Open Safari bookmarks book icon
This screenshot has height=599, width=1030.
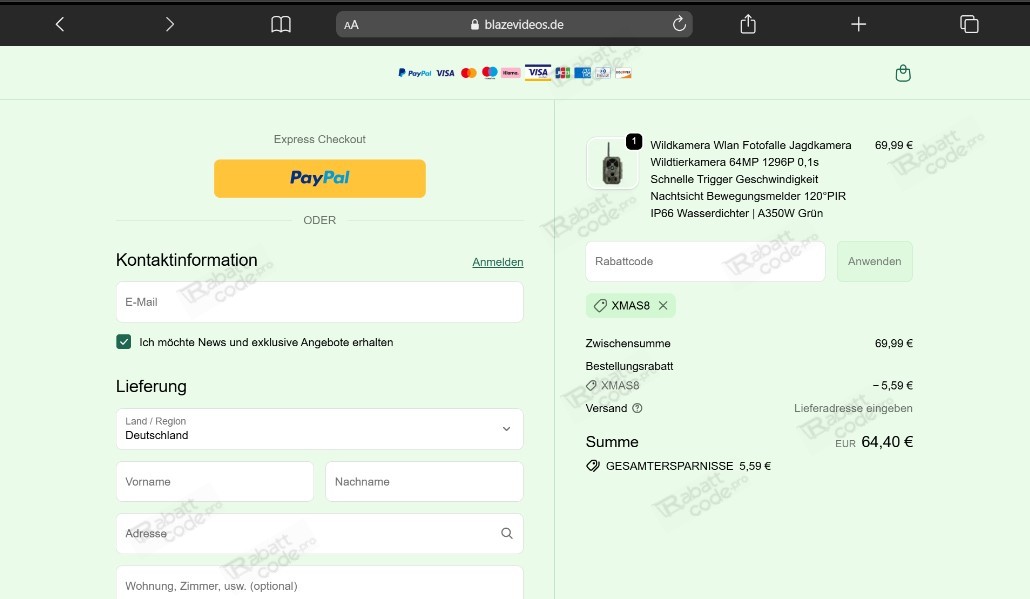tap(281, 24)
